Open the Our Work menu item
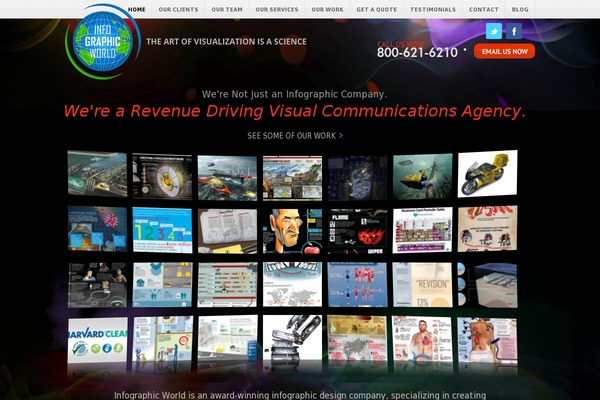 coord(327,9)
